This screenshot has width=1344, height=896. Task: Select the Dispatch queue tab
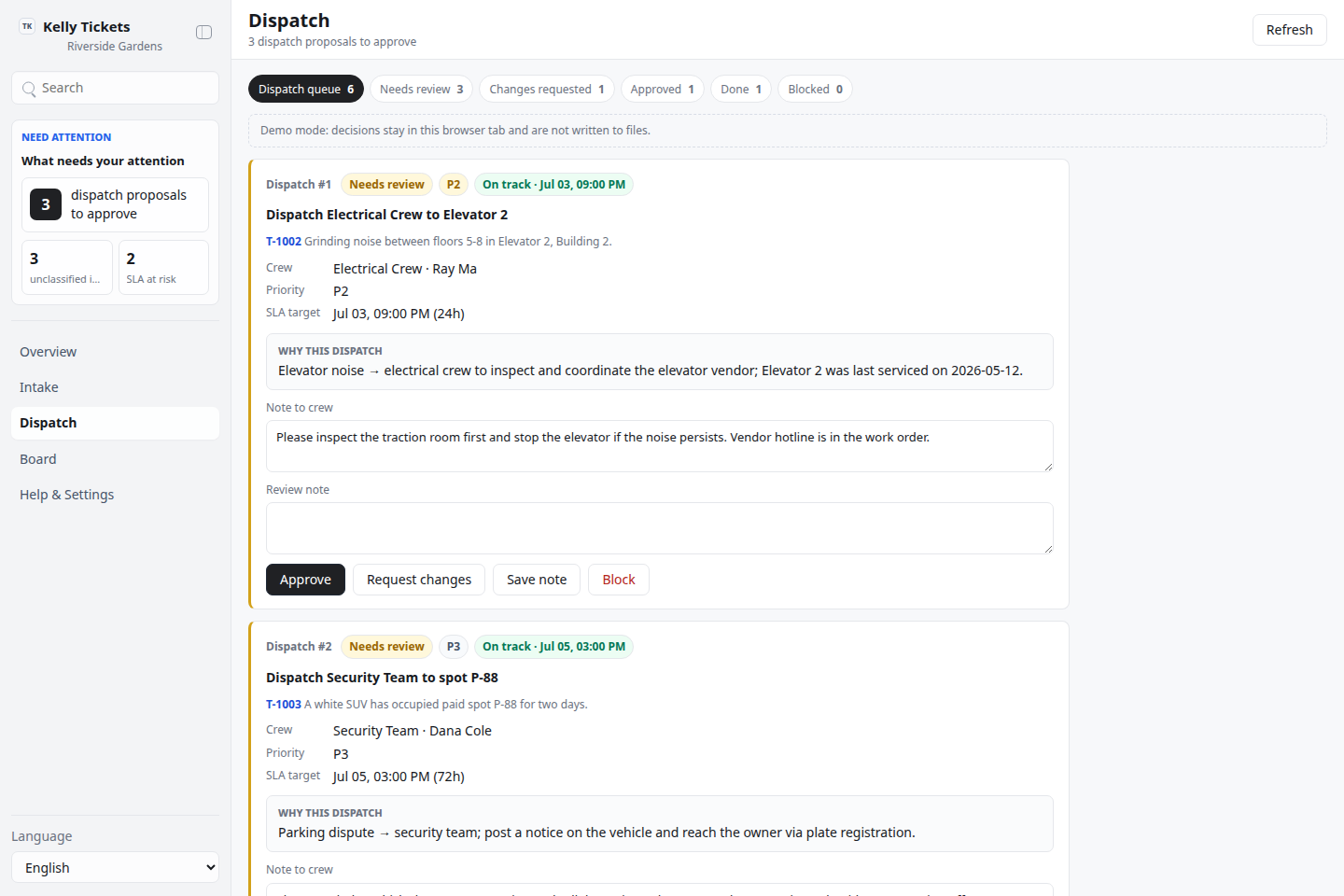click(x=305, y=89)
